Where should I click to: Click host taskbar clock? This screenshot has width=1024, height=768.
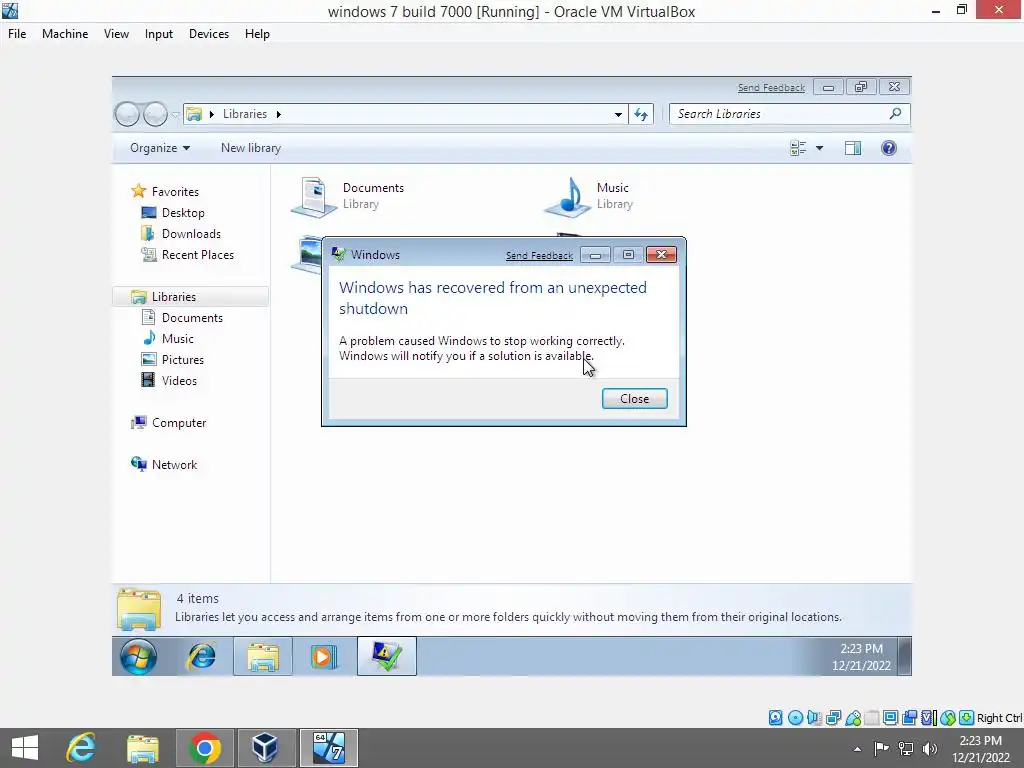click(980, 749)
